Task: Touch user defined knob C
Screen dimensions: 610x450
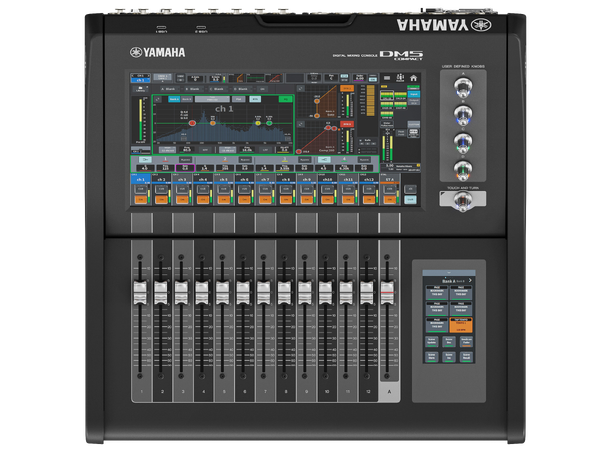Action: pyautogui.click(x=463, y=143)
